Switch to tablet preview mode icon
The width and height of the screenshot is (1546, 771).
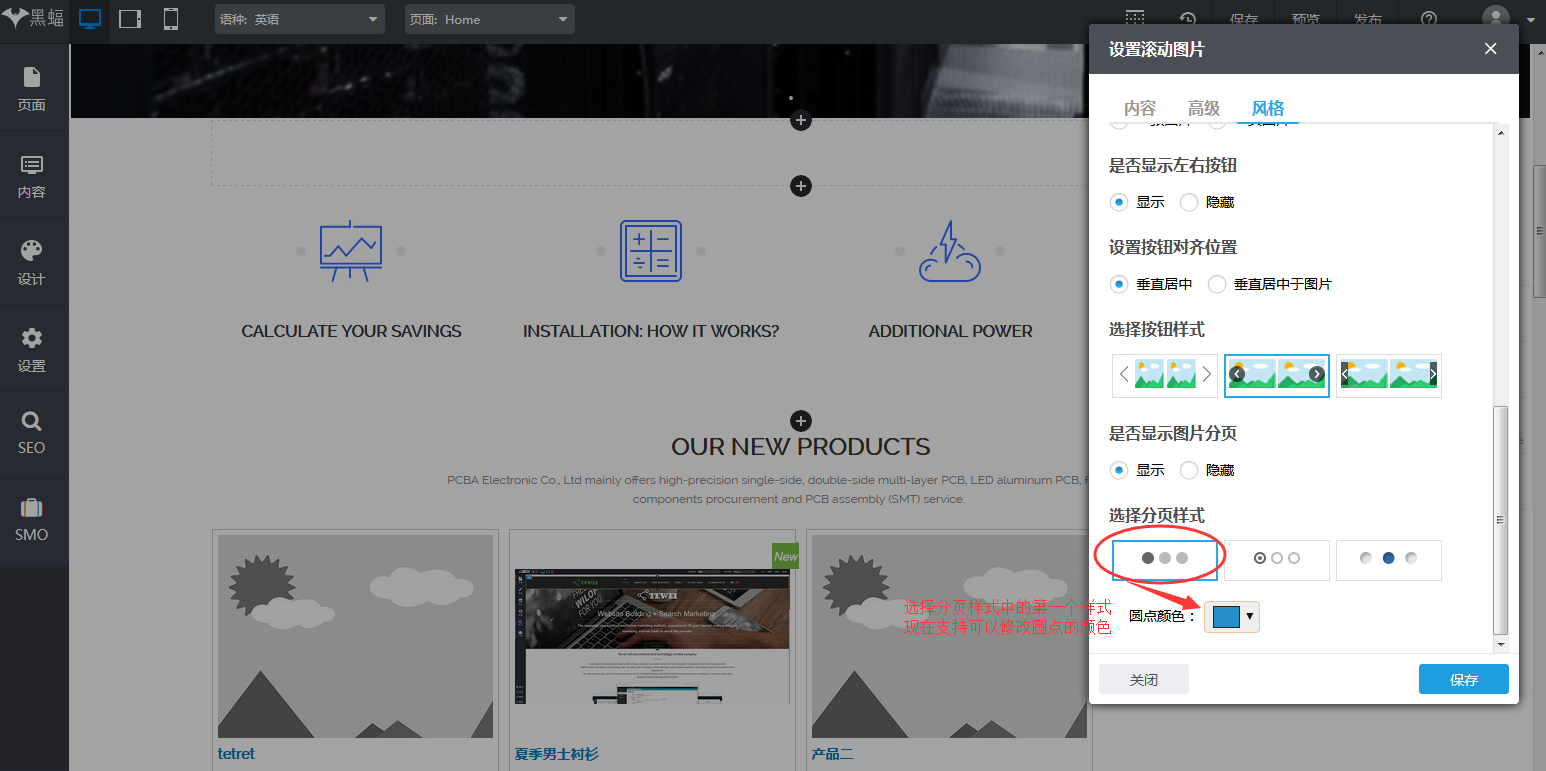pyautogui.click(x=130, y=19)
